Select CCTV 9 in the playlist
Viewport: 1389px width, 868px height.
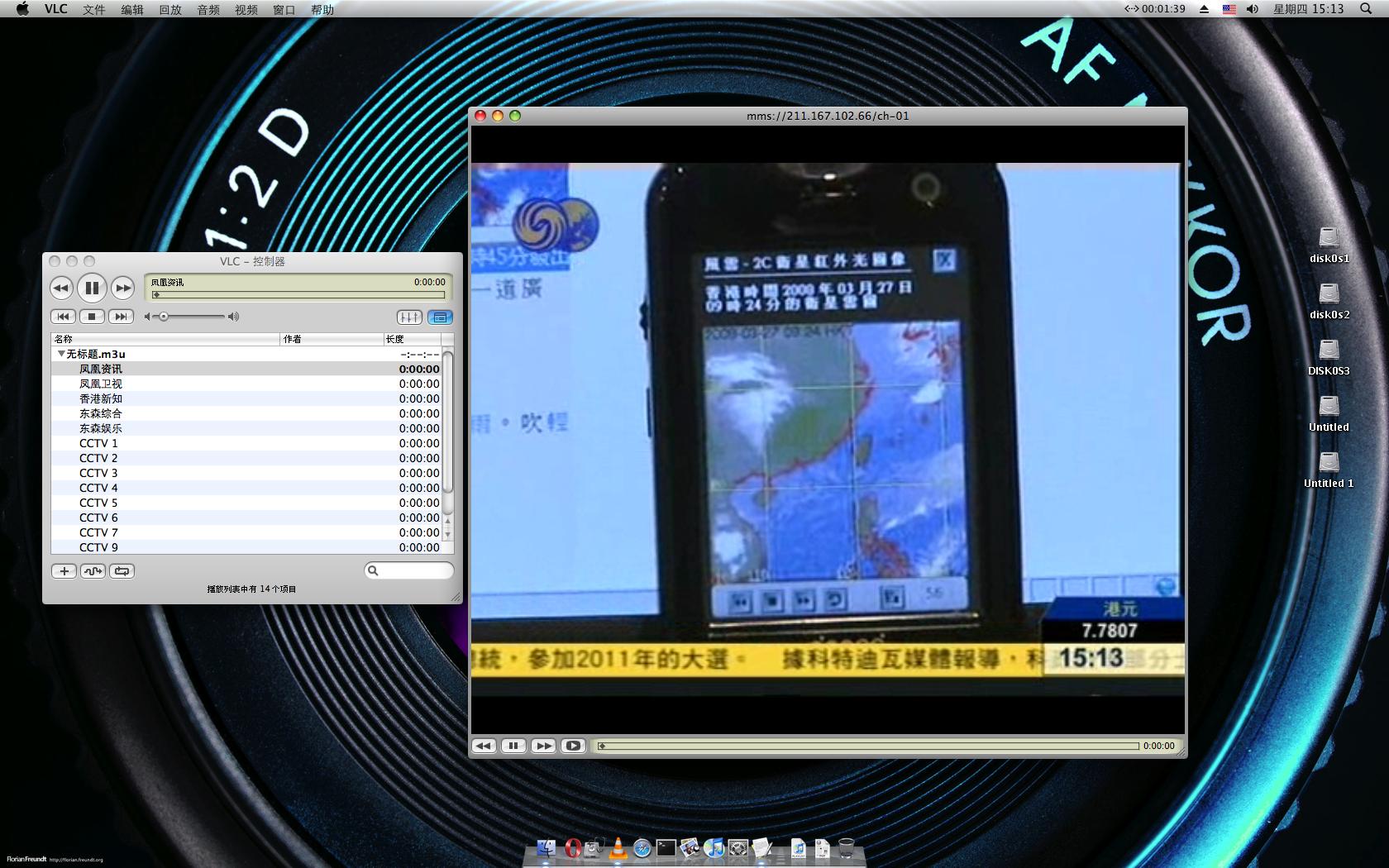(246, 547)
